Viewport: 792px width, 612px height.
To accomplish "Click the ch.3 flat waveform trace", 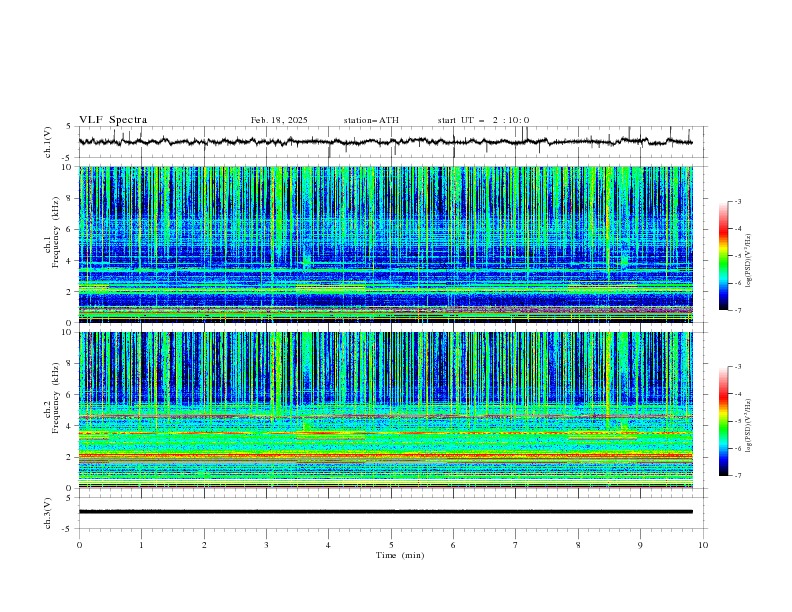I will (385, 512).
